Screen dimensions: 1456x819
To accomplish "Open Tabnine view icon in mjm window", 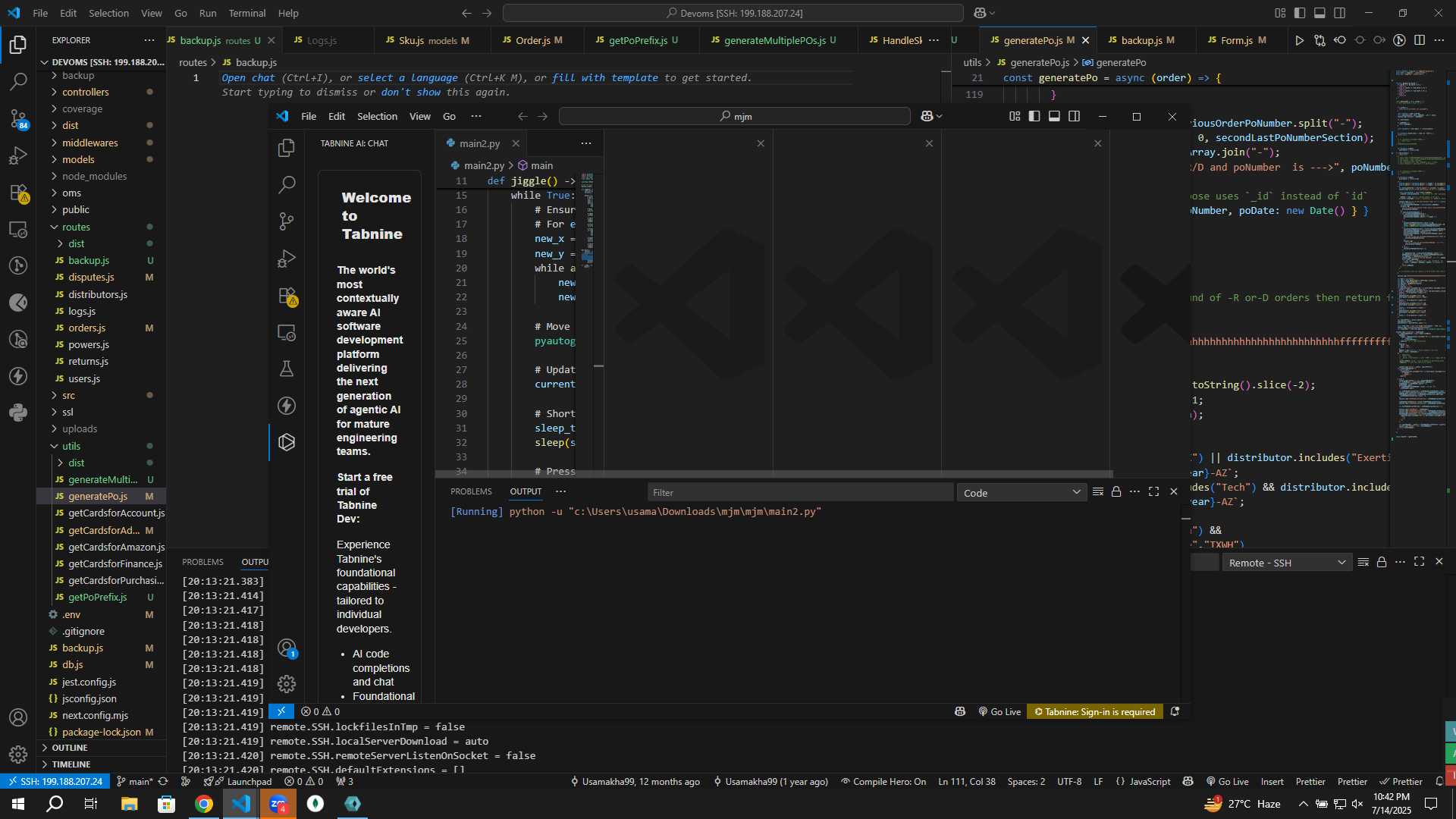I will (287, 442).
